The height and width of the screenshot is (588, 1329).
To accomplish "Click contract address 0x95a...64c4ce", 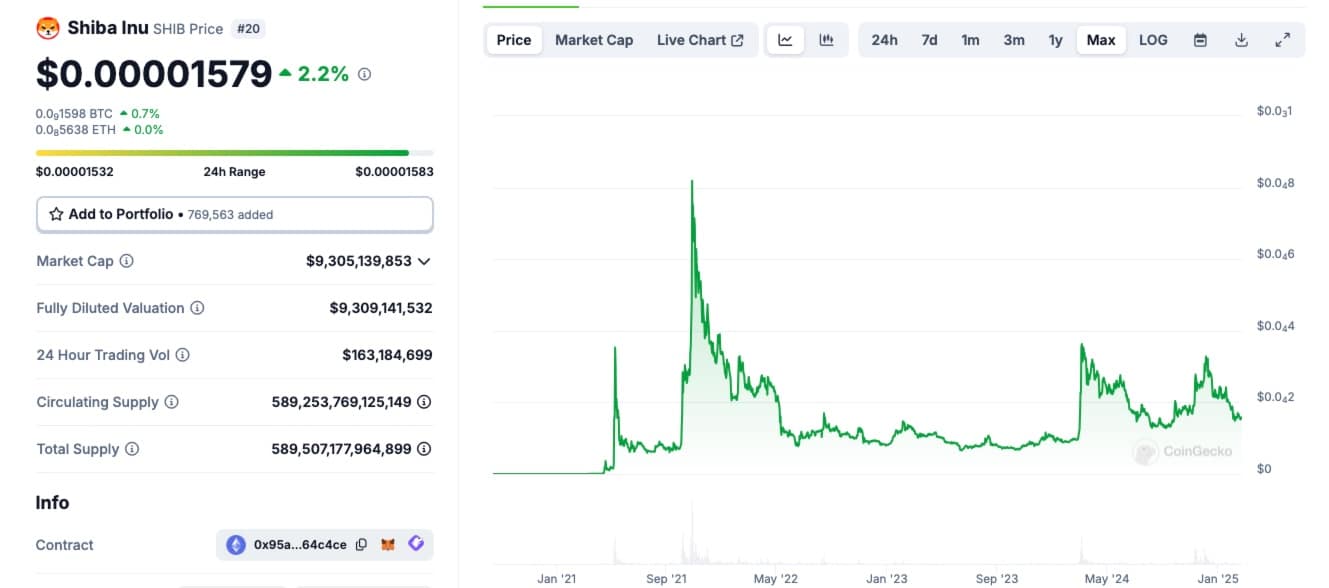I will coord(300,545).
